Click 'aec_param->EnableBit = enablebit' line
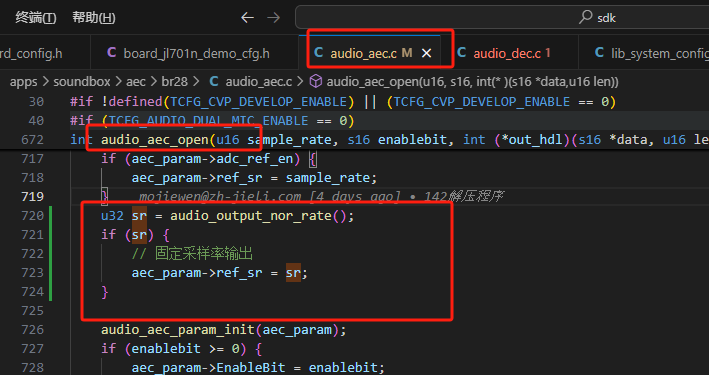Screen dimensions: 709x375 pos(258,368)
